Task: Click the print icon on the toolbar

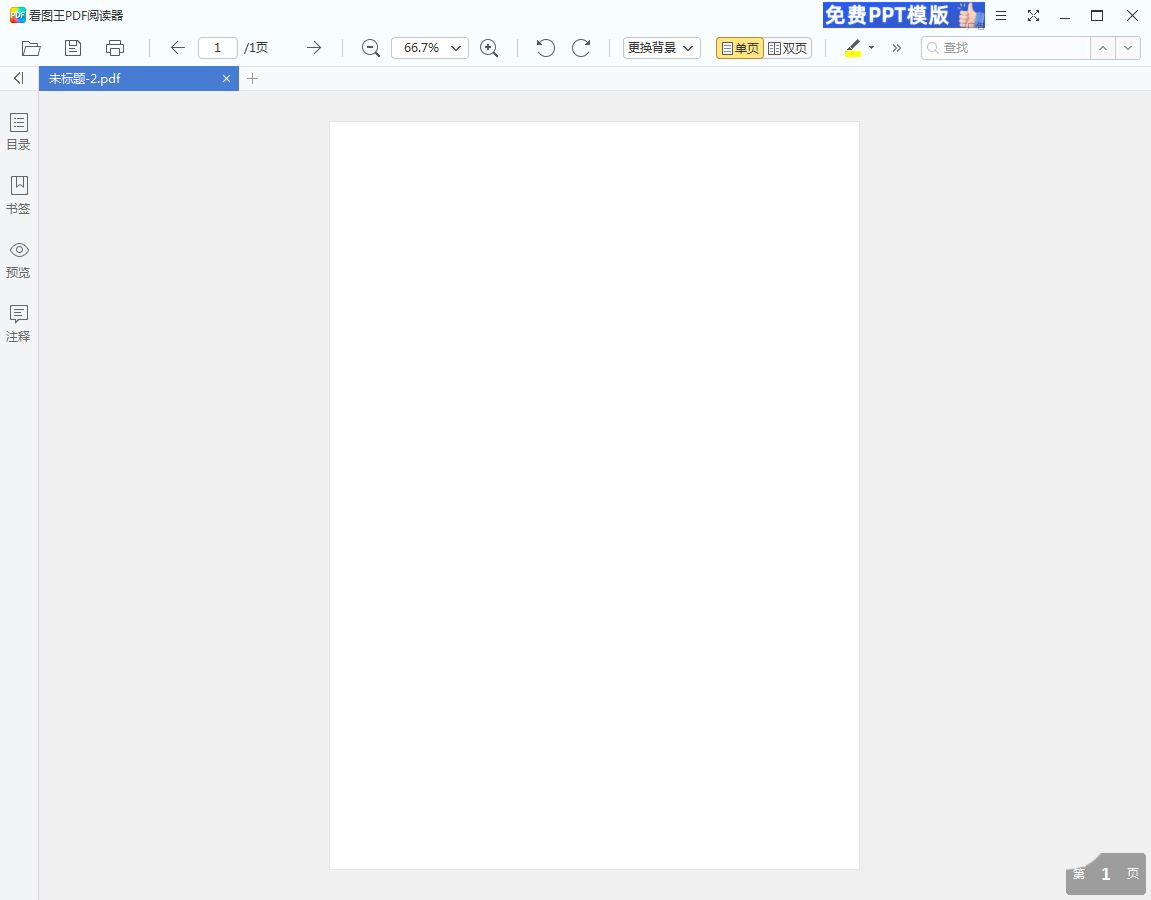Action: 114,47
